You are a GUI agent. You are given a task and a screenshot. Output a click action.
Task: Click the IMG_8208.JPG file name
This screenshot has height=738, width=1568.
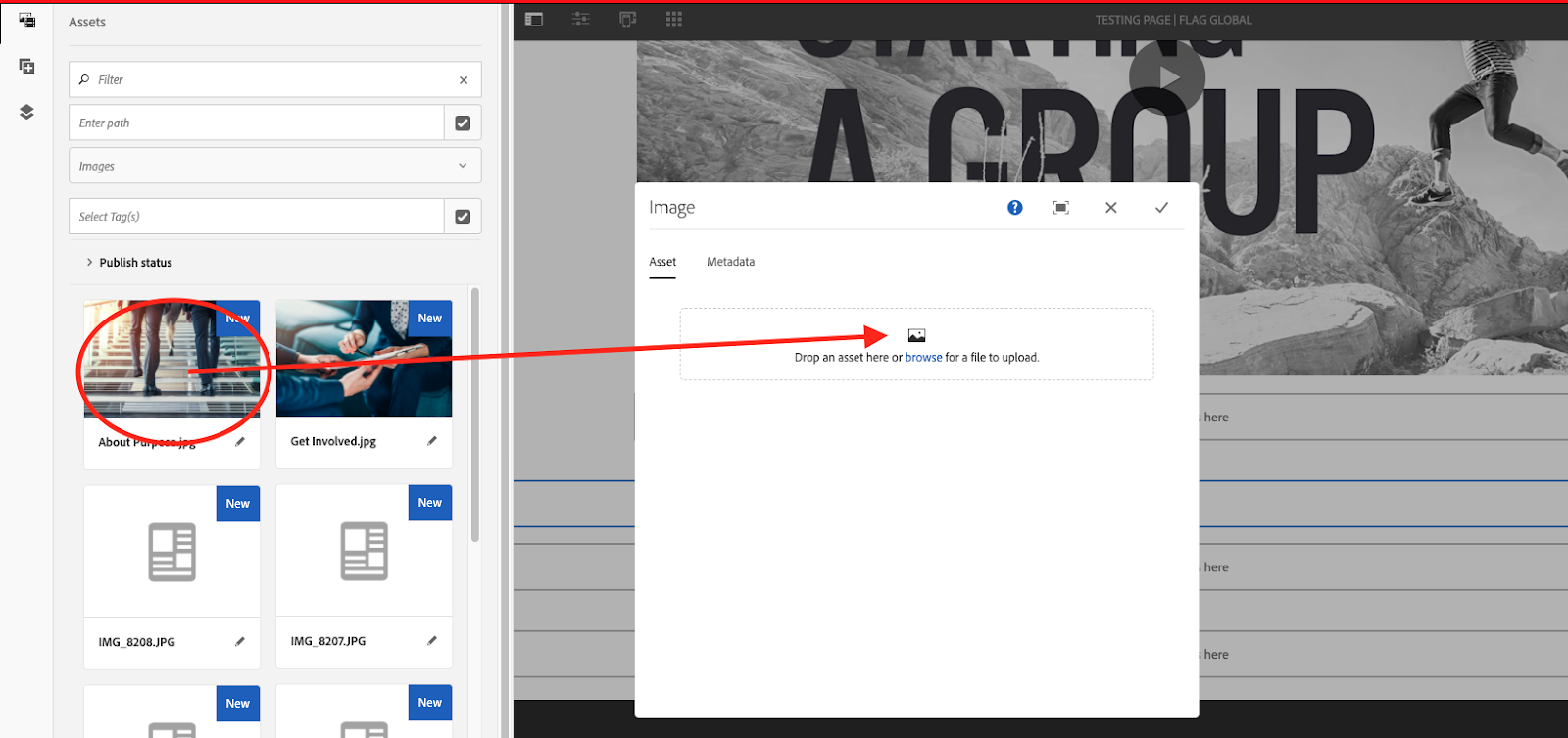click(x=137, y=642)
